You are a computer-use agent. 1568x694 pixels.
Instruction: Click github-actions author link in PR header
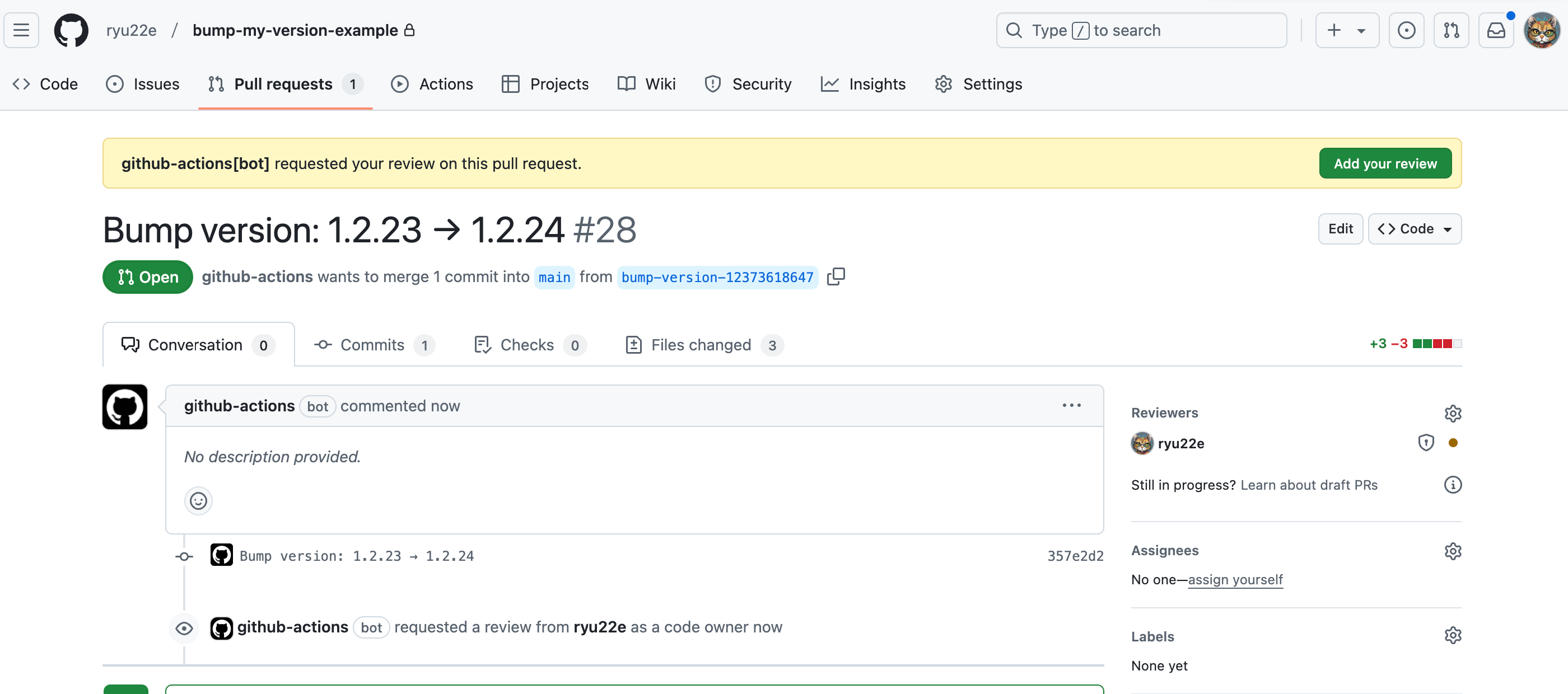tap(258, 276)
